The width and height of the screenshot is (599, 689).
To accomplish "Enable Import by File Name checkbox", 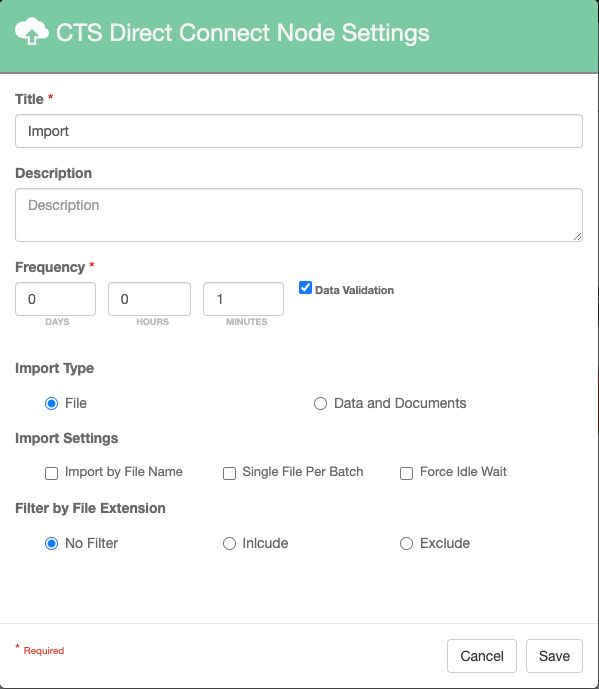I will pyautogui.click(x=51, y=473).
